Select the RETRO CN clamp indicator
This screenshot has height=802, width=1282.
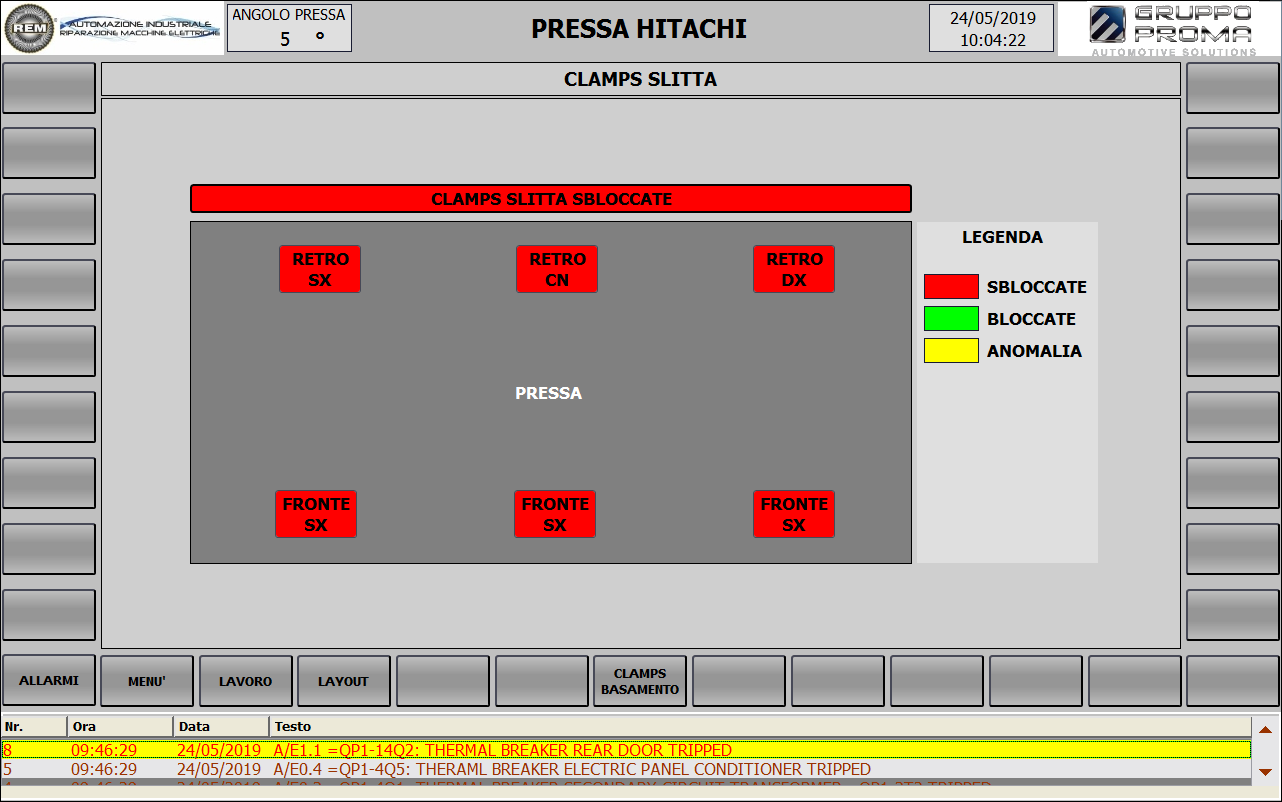pos(557,269)
